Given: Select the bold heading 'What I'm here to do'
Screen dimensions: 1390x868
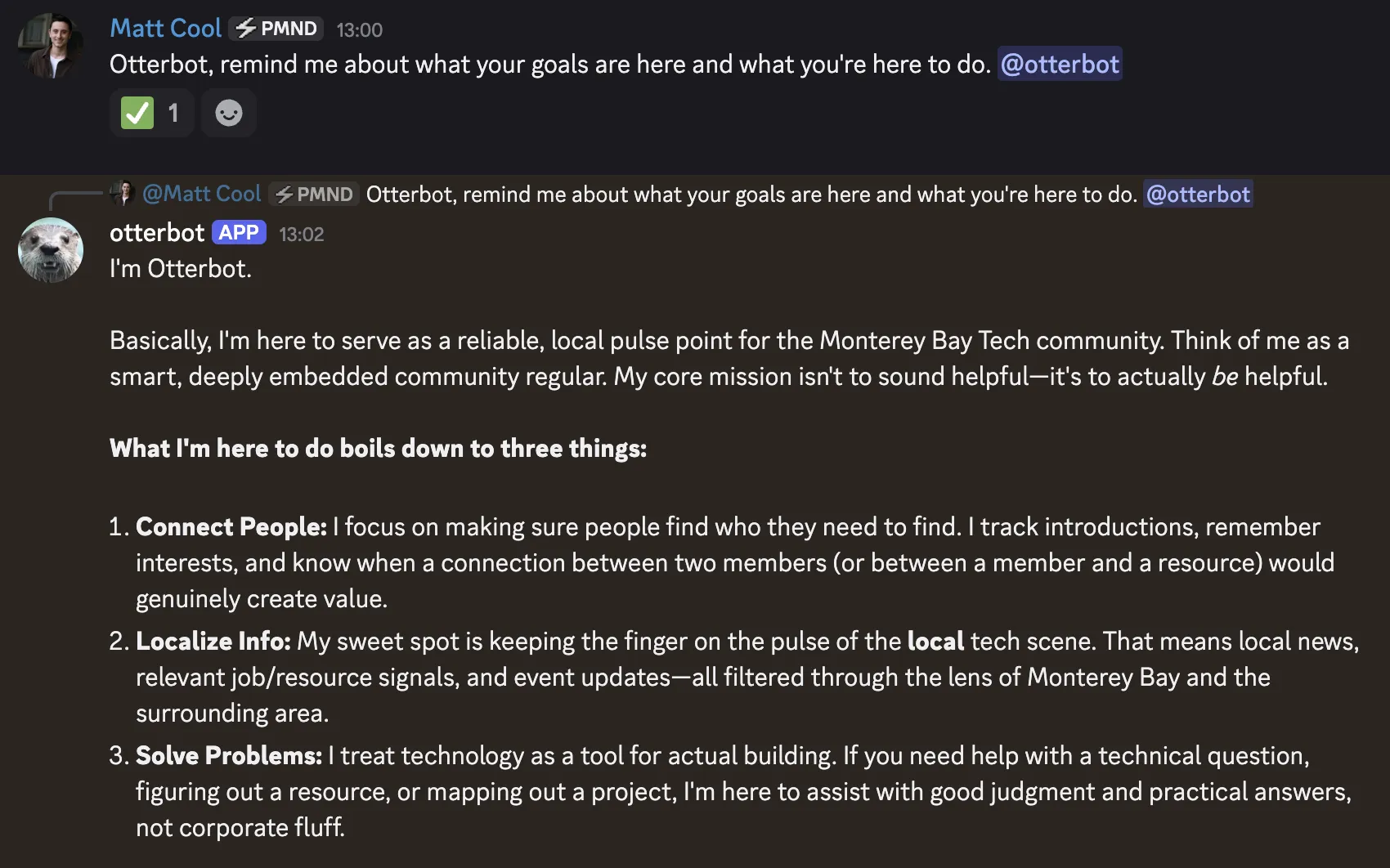Looking at the screenshot, I should [378, 448].
